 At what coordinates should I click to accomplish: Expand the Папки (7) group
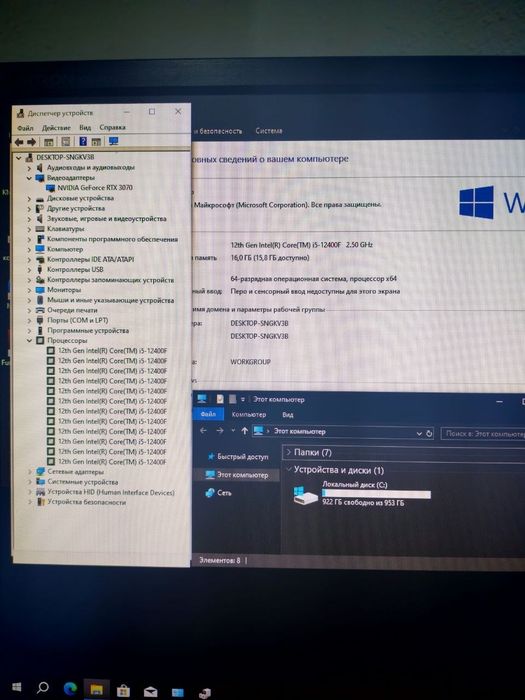click(x=288, y=452)
